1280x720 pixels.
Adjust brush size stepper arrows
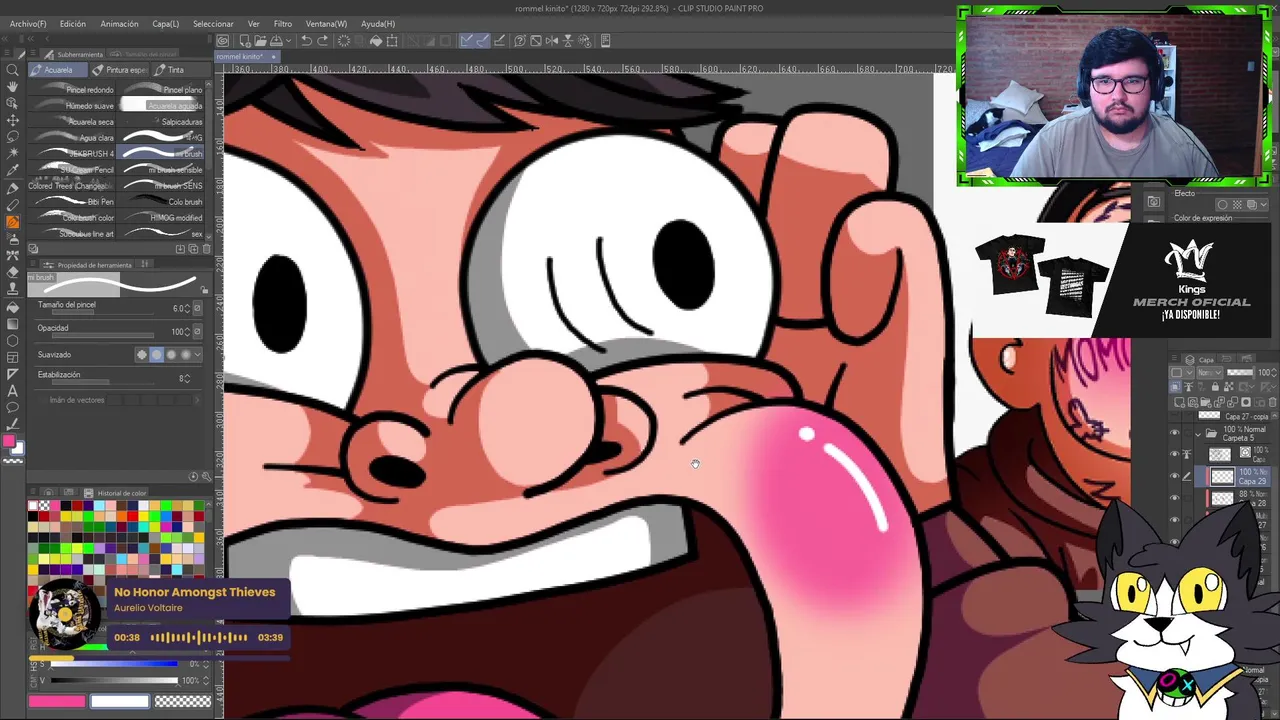coord(187,309)
